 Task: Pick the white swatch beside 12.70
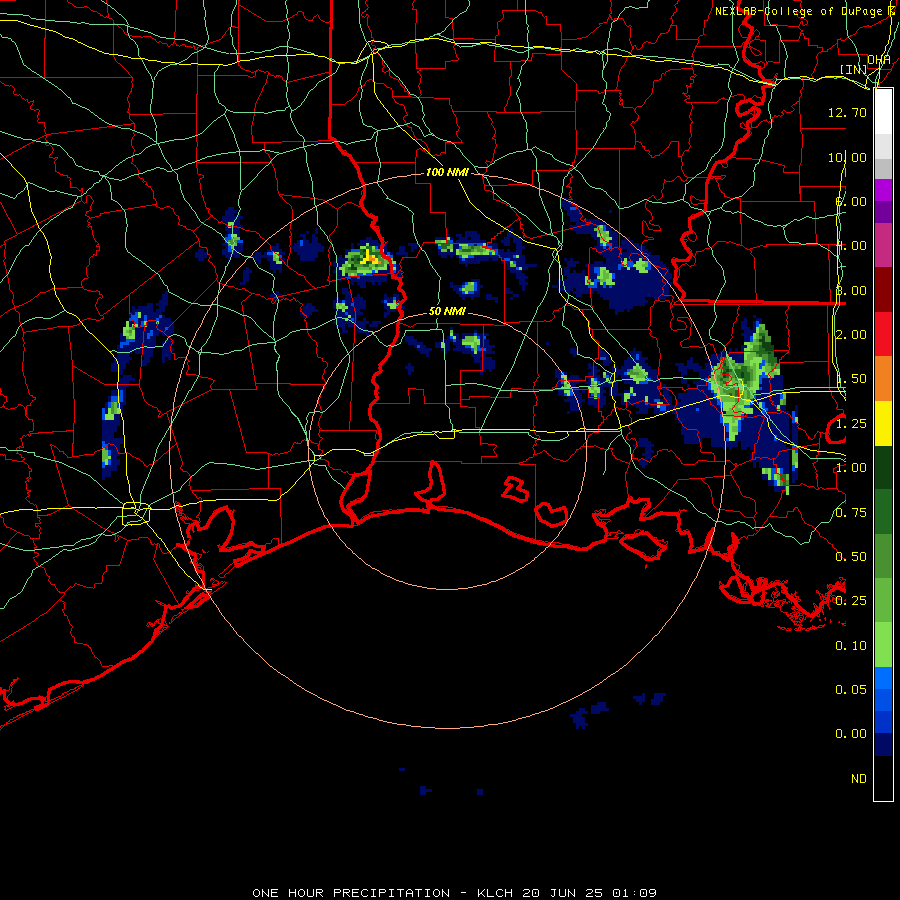tap(883, 112)
